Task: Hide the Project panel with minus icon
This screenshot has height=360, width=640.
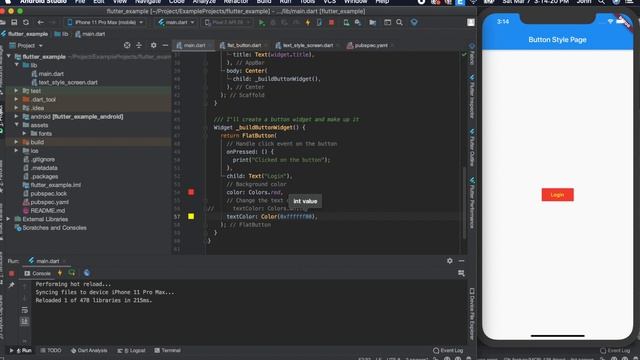Action: (x=165, y=45)
